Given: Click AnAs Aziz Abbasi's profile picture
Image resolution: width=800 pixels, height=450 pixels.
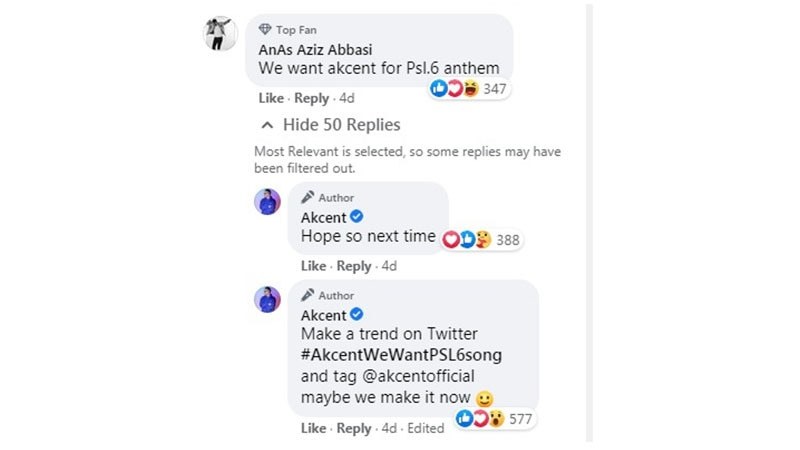Looking at the screenshot, I should [220, 34].
